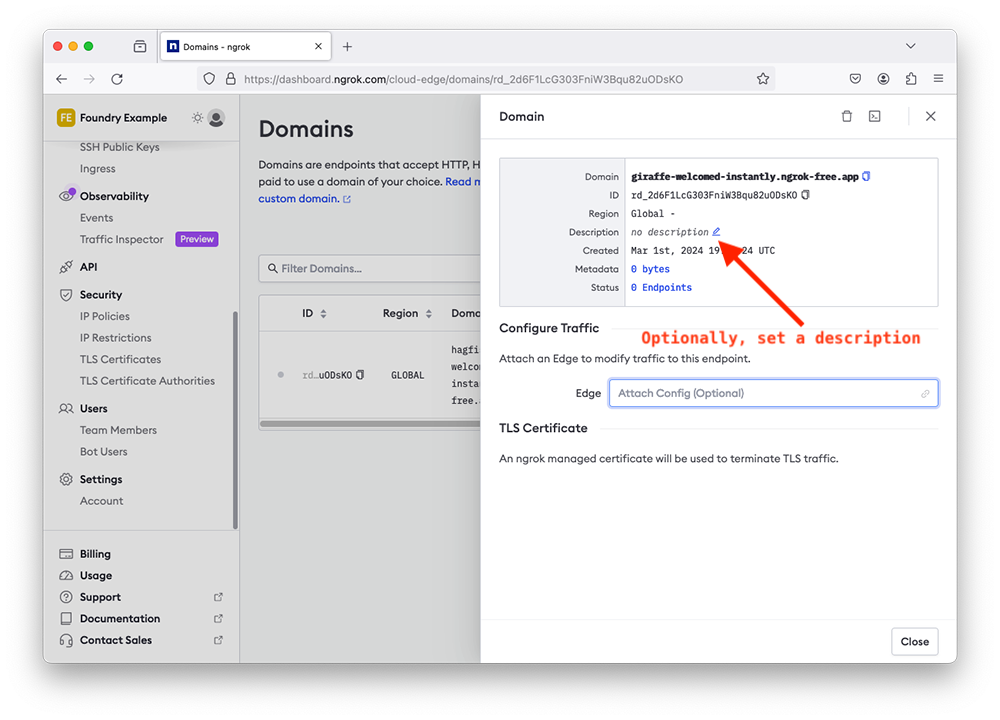
Task: Copy ID icon next to rd…uODsKO in table
Action: [360, 375]
